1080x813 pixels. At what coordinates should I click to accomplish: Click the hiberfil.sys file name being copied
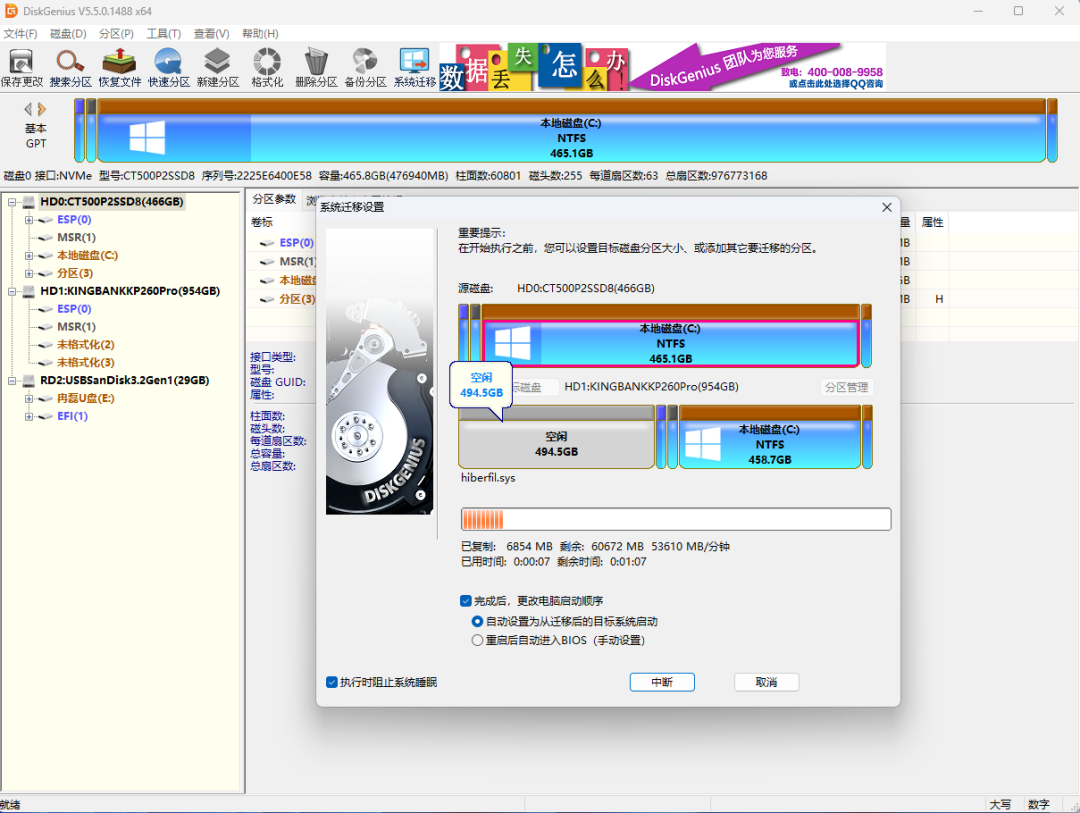[488, 477]
